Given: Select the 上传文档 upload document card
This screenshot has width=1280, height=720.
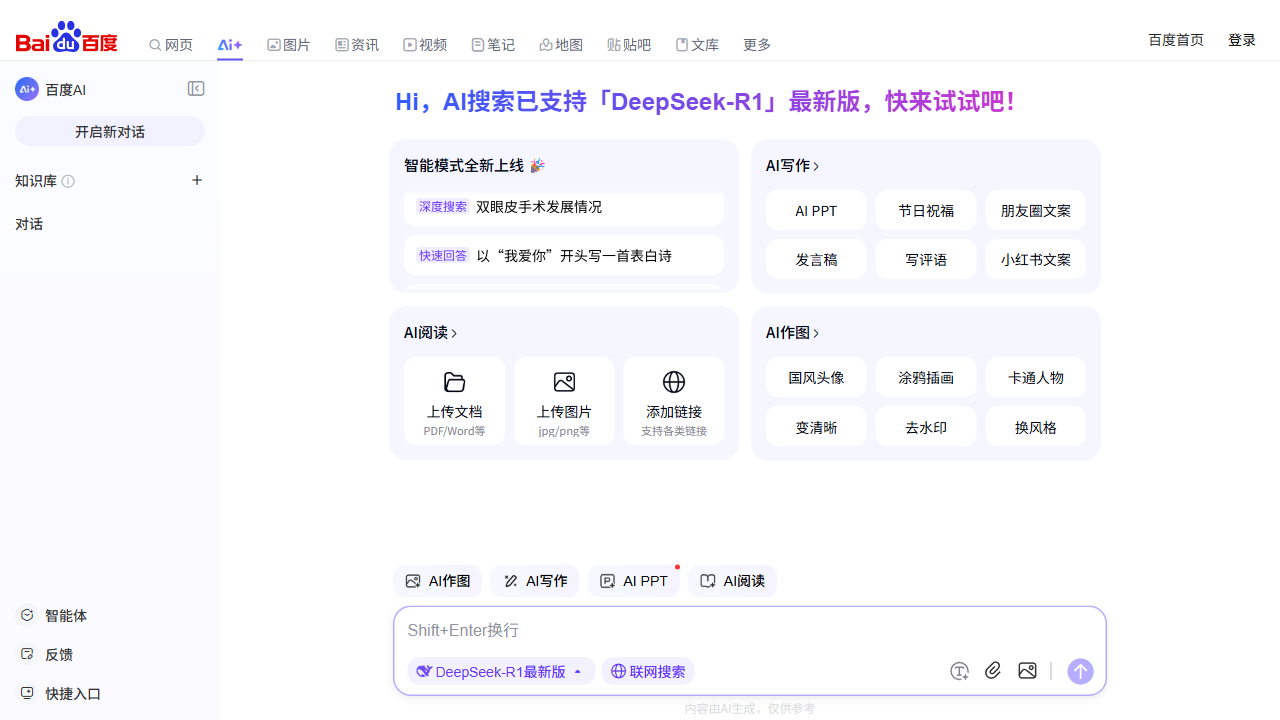Looking at the screenshot, I should [454, 401].
